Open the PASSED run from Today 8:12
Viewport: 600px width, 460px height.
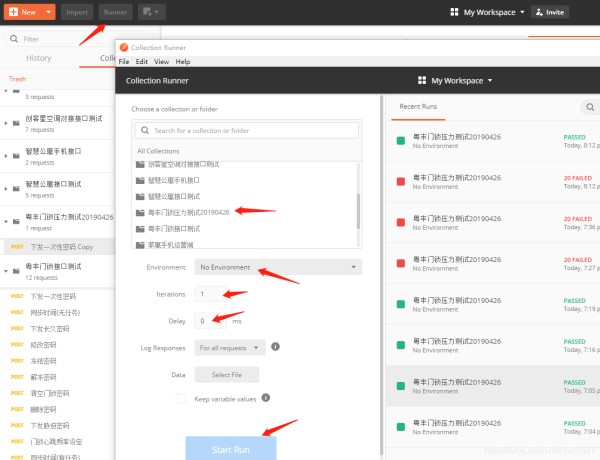click(x=492, y=141)
